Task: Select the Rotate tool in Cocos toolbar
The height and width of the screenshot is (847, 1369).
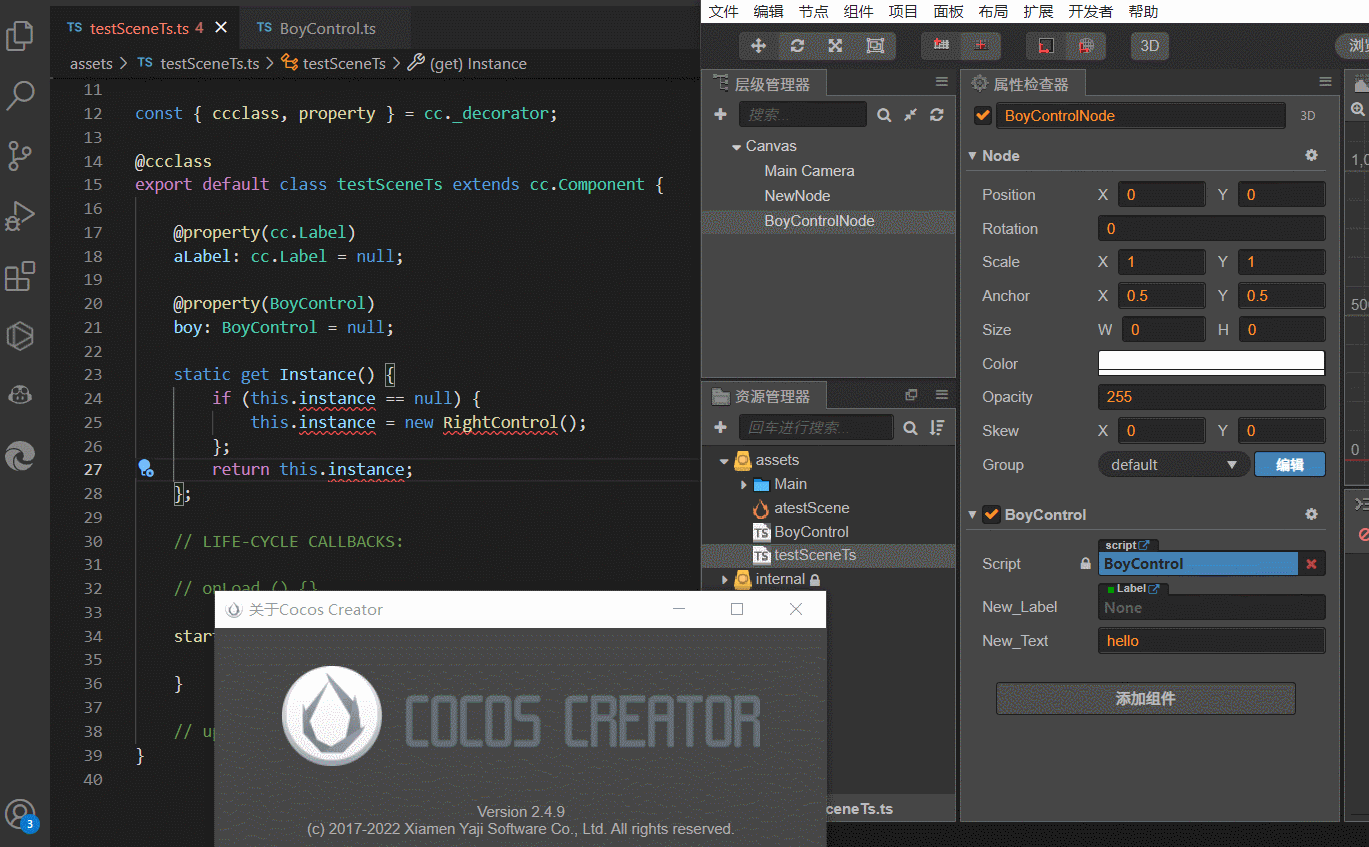Action: 797,46
